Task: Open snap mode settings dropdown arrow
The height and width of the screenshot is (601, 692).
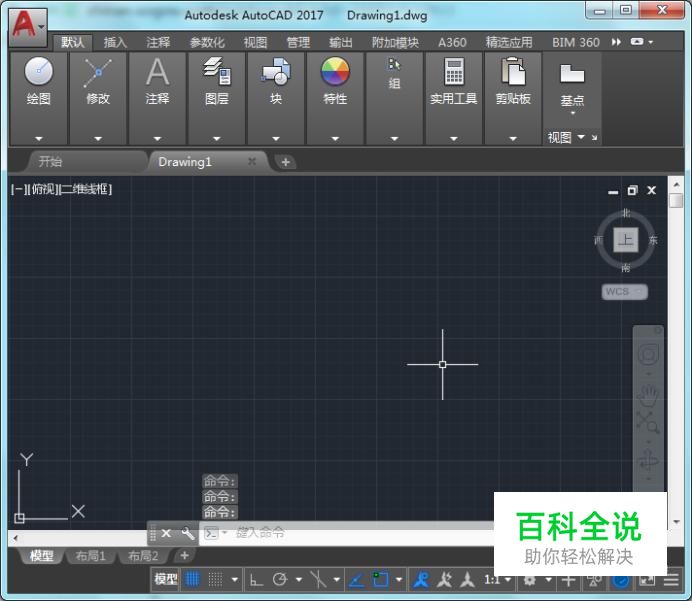Action: coord(235,579)
